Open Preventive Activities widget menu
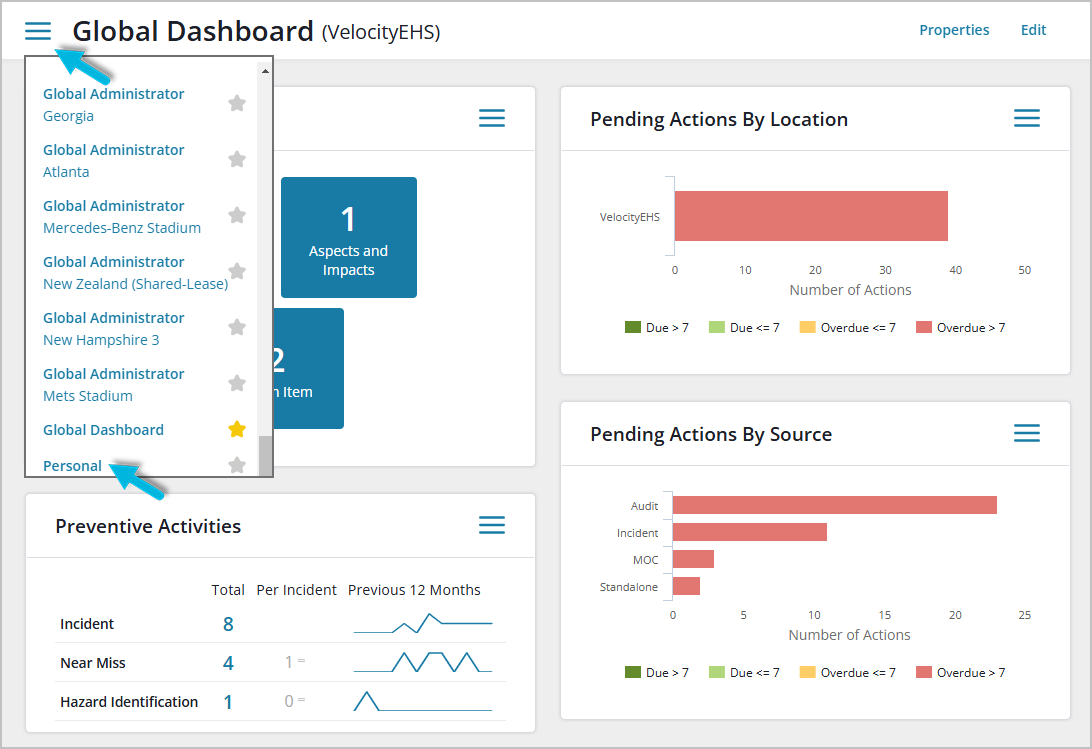The height and width of the screenshot is (749, 1092). click(492, 525)
